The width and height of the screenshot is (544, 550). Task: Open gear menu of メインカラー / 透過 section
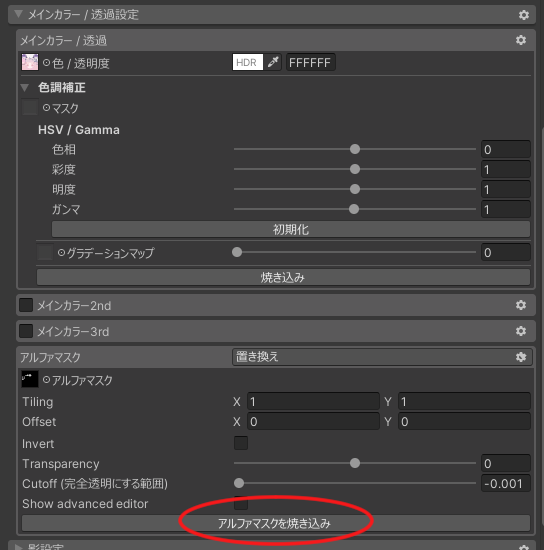click(x=521, y=40)
